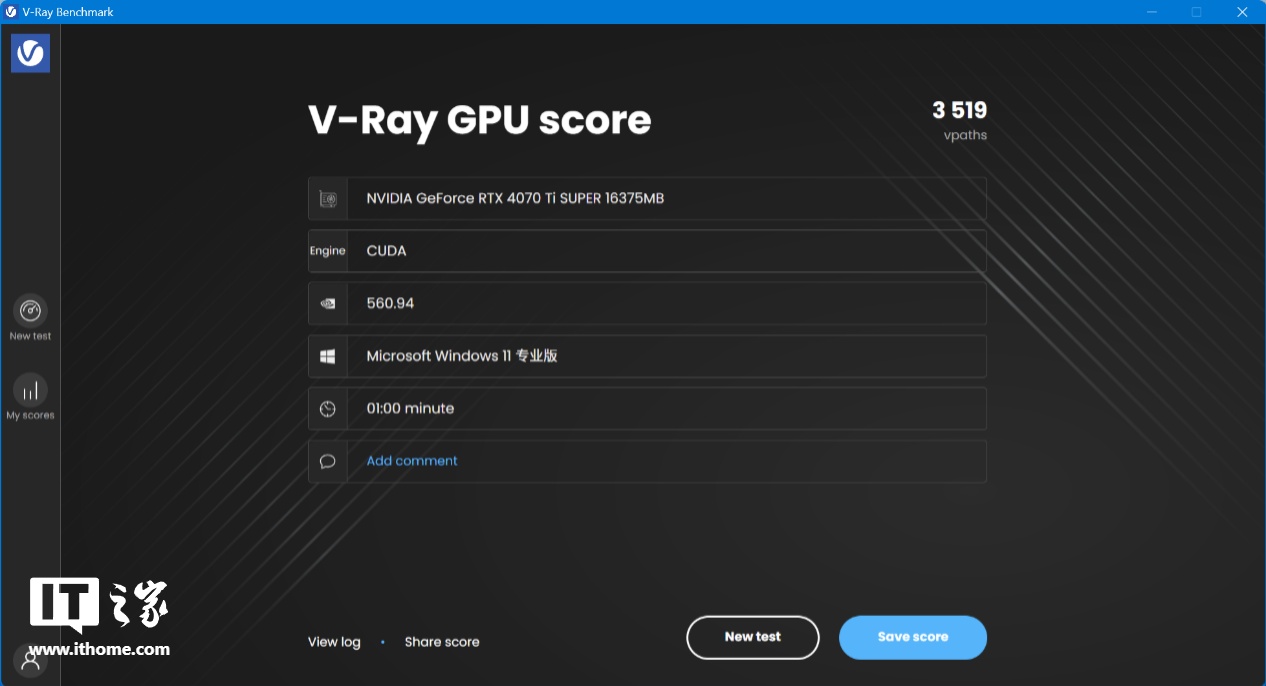
Task: Click the clock icon beside 01:00 minute
Action: (x=328, y=409)
